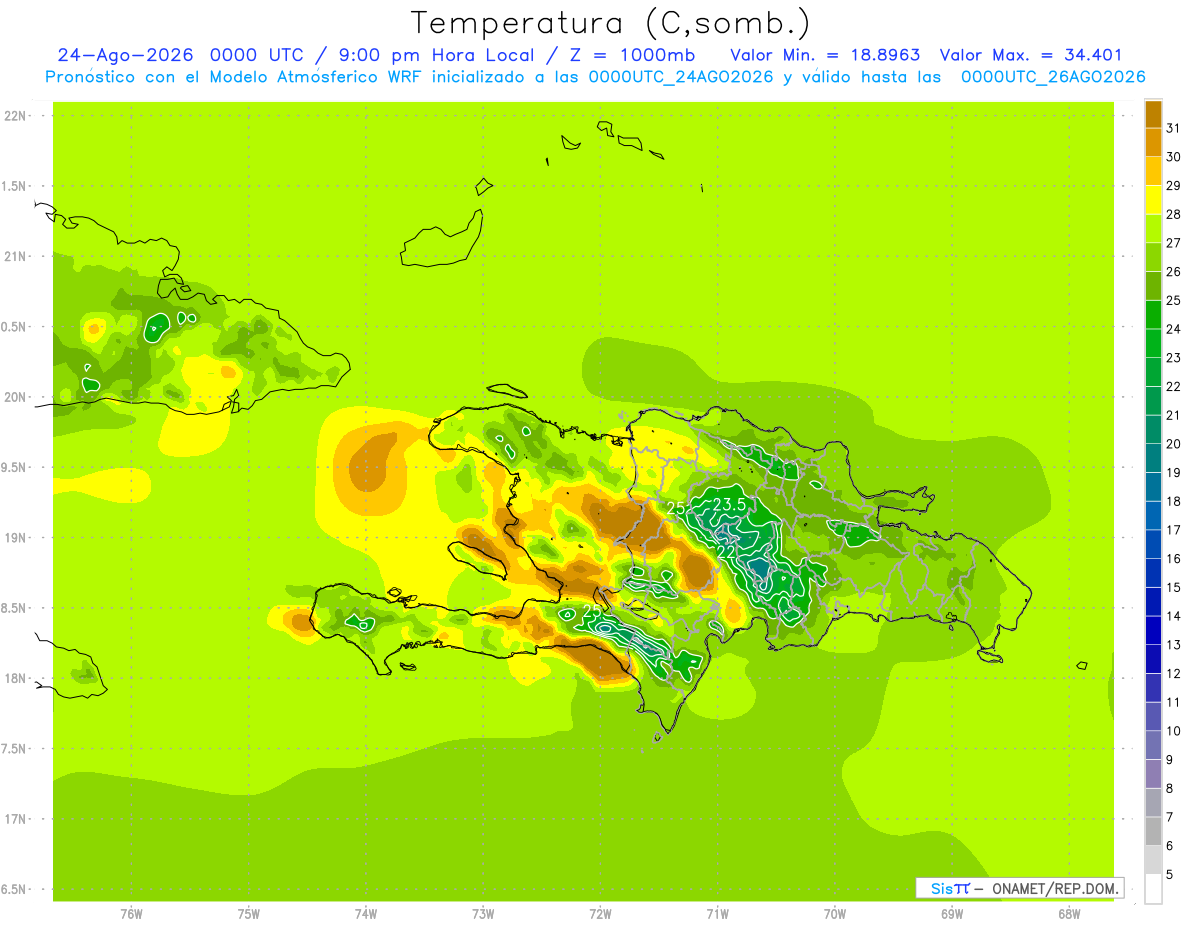Click the 'Temperatura (C,somb.)' title
Screen dimensions: 1200x927
(x=611, y=23)
